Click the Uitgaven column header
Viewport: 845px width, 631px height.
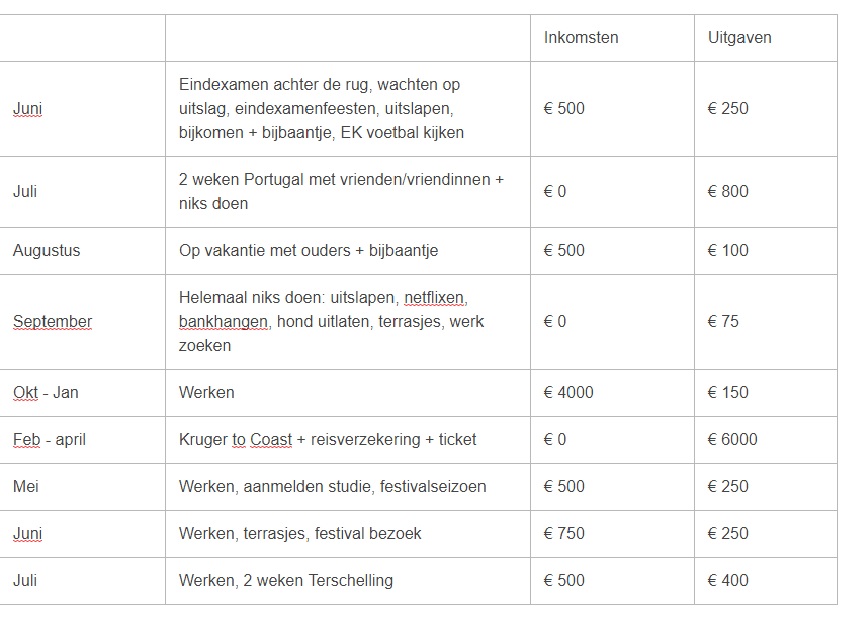pos(739,38)
